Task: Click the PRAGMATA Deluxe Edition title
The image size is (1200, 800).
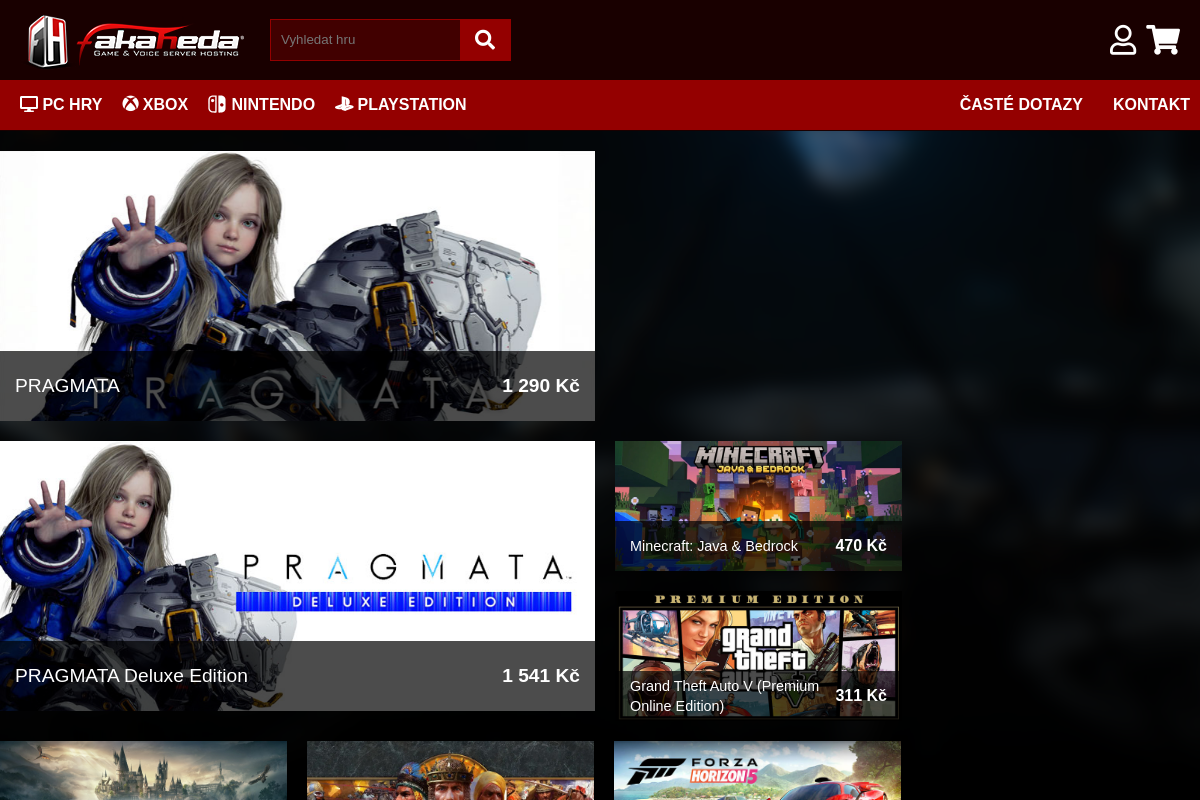Action: pos(131,676)
